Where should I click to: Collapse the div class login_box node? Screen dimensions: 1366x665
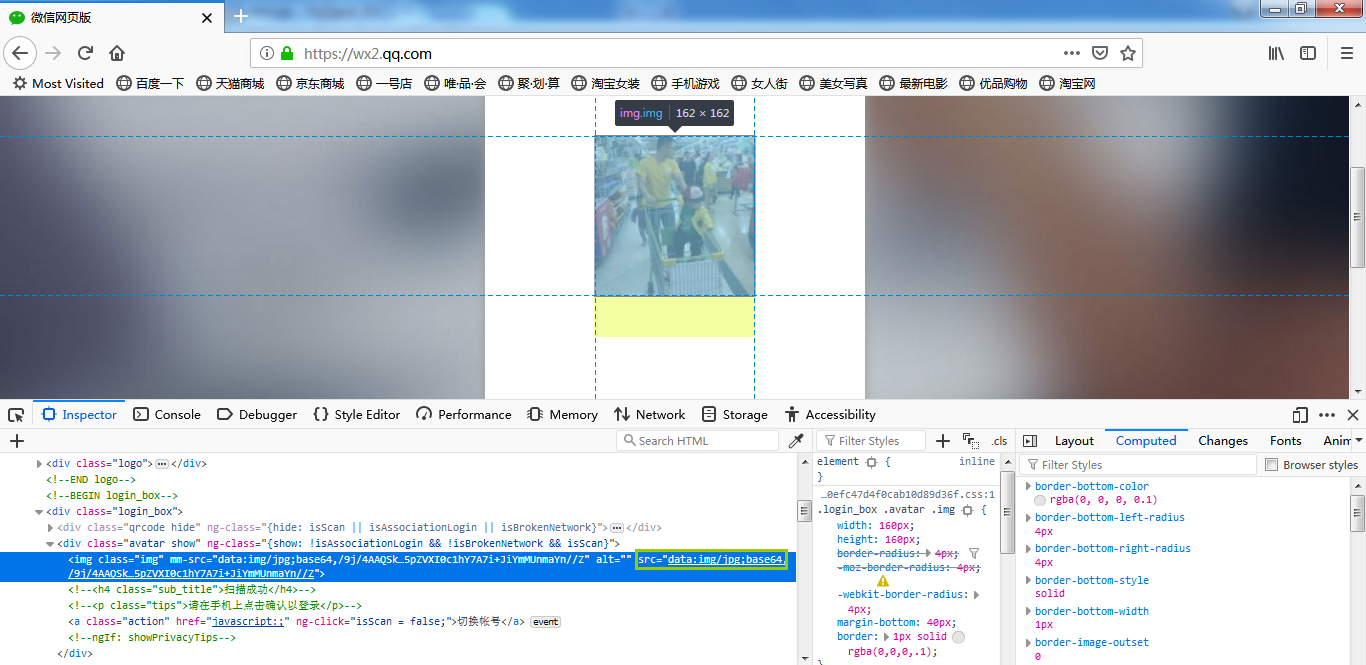pos(40,511)
